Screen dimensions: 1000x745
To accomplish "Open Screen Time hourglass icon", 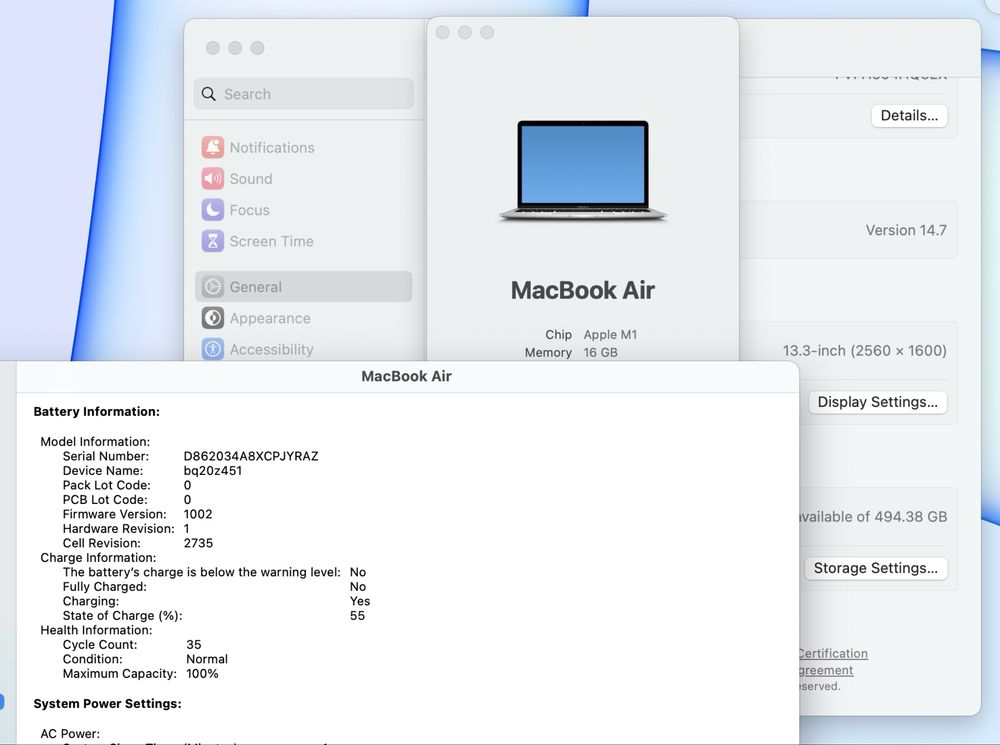I will point(212,241).
